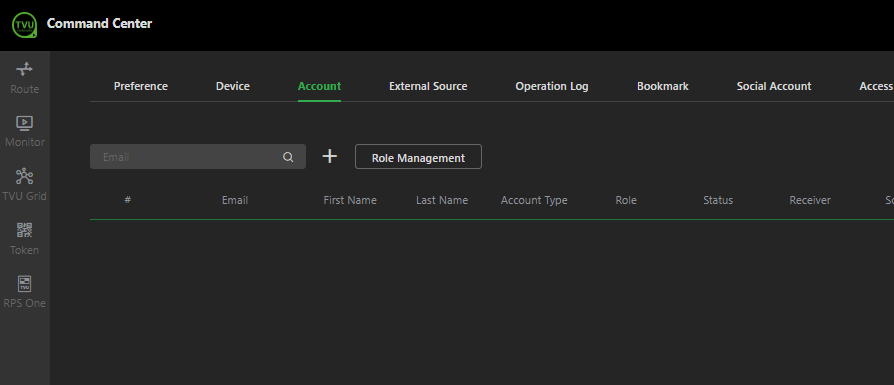Click the # column header
This screenshot has height=385, width=894.
[128, 200]
